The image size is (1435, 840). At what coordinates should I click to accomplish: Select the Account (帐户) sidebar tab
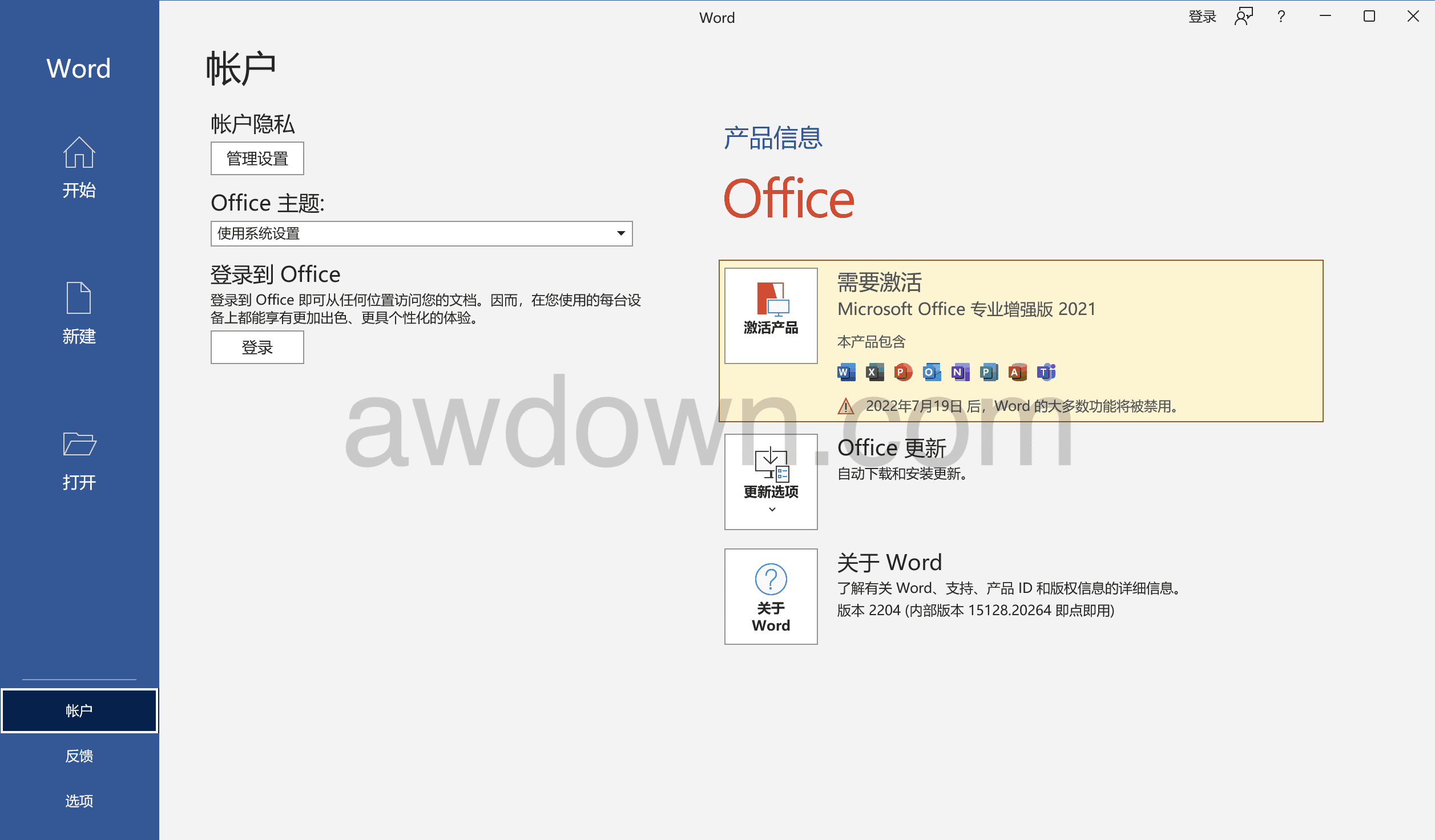coord(79,710)
